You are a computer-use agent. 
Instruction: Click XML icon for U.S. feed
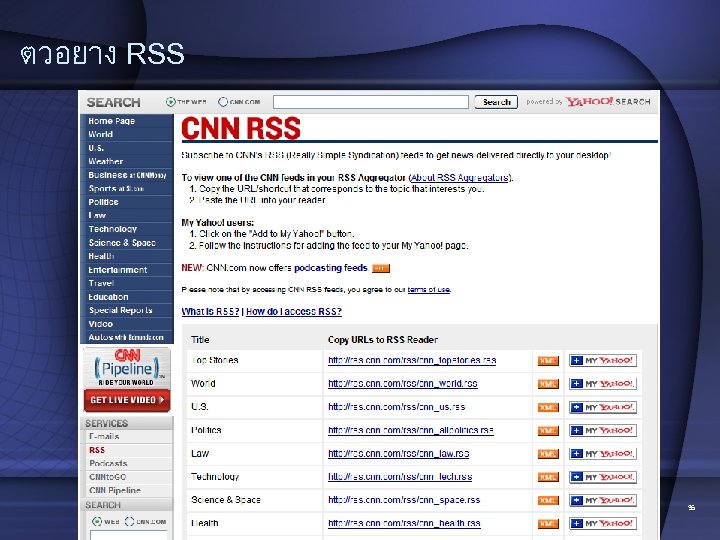point(548,407)
